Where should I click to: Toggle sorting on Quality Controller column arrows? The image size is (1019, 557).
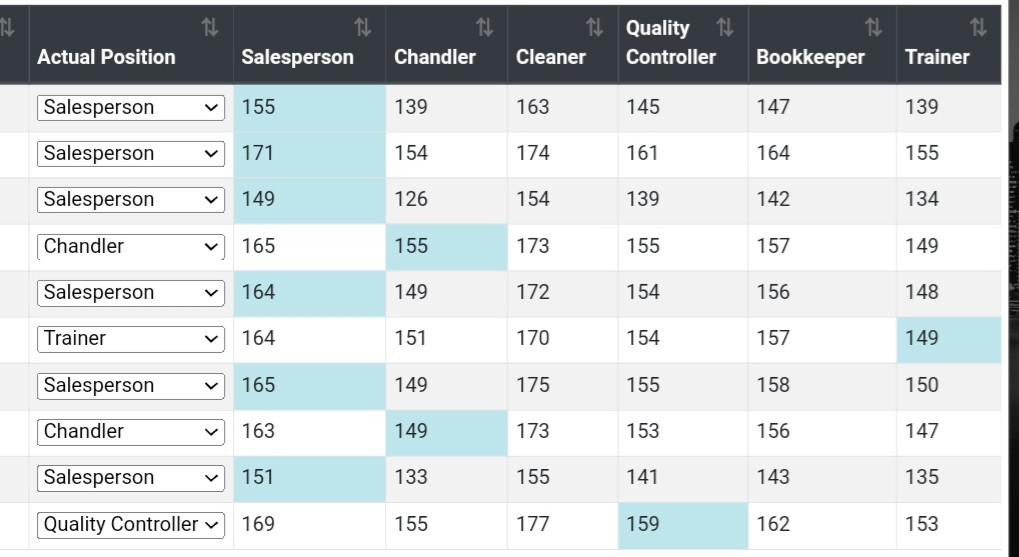click(x=724, y=28)
